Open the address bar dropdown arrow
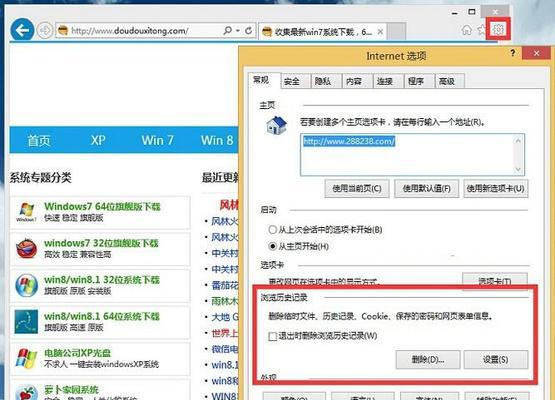This screenshot has width=555, height=400. click(238, 31)
